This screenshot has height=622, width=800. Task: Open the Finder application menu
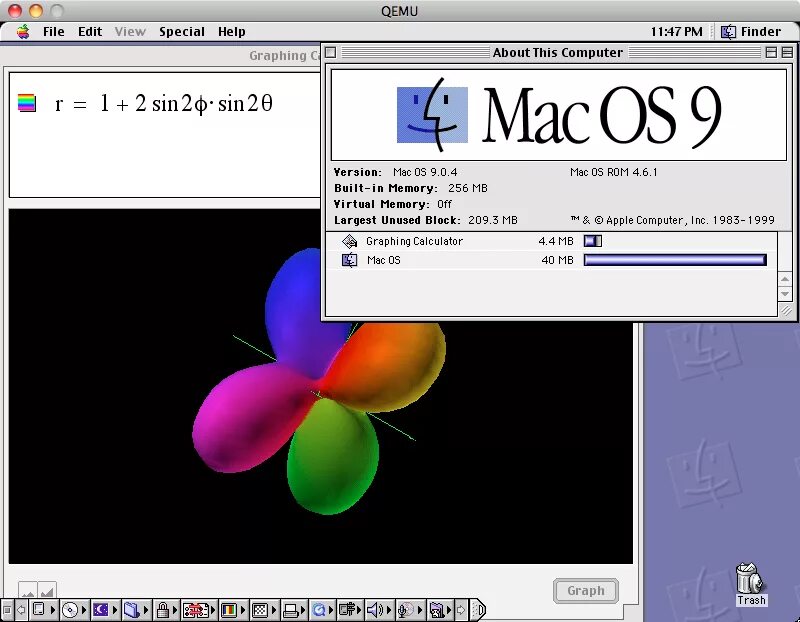(x=751, y=32)
